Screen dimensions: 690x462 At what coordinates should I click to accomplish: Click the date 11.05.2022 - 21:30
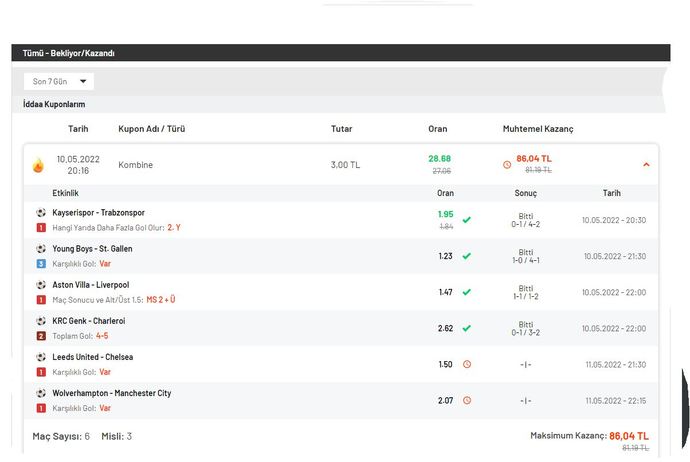(616, 365)
